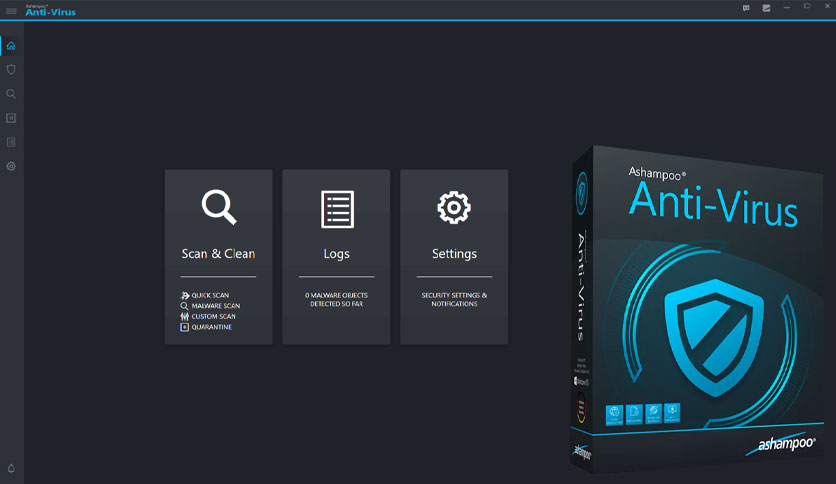Image resolution: width=836 pixels, height=484 pixels.
Task: Click the Quarantine box icon on the card
Action: (x=184, y=327)
